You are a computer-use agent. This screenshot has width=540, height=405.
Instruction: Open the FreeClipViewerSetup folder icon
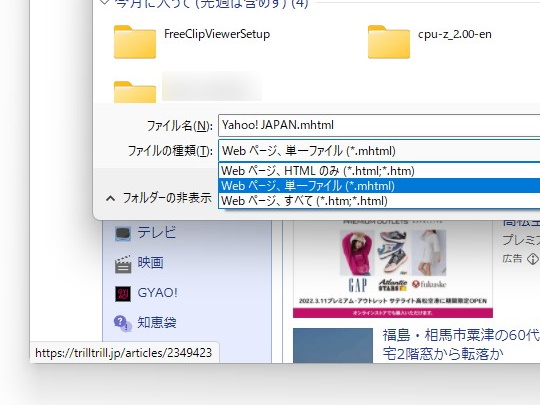click(x=135, y=42)
